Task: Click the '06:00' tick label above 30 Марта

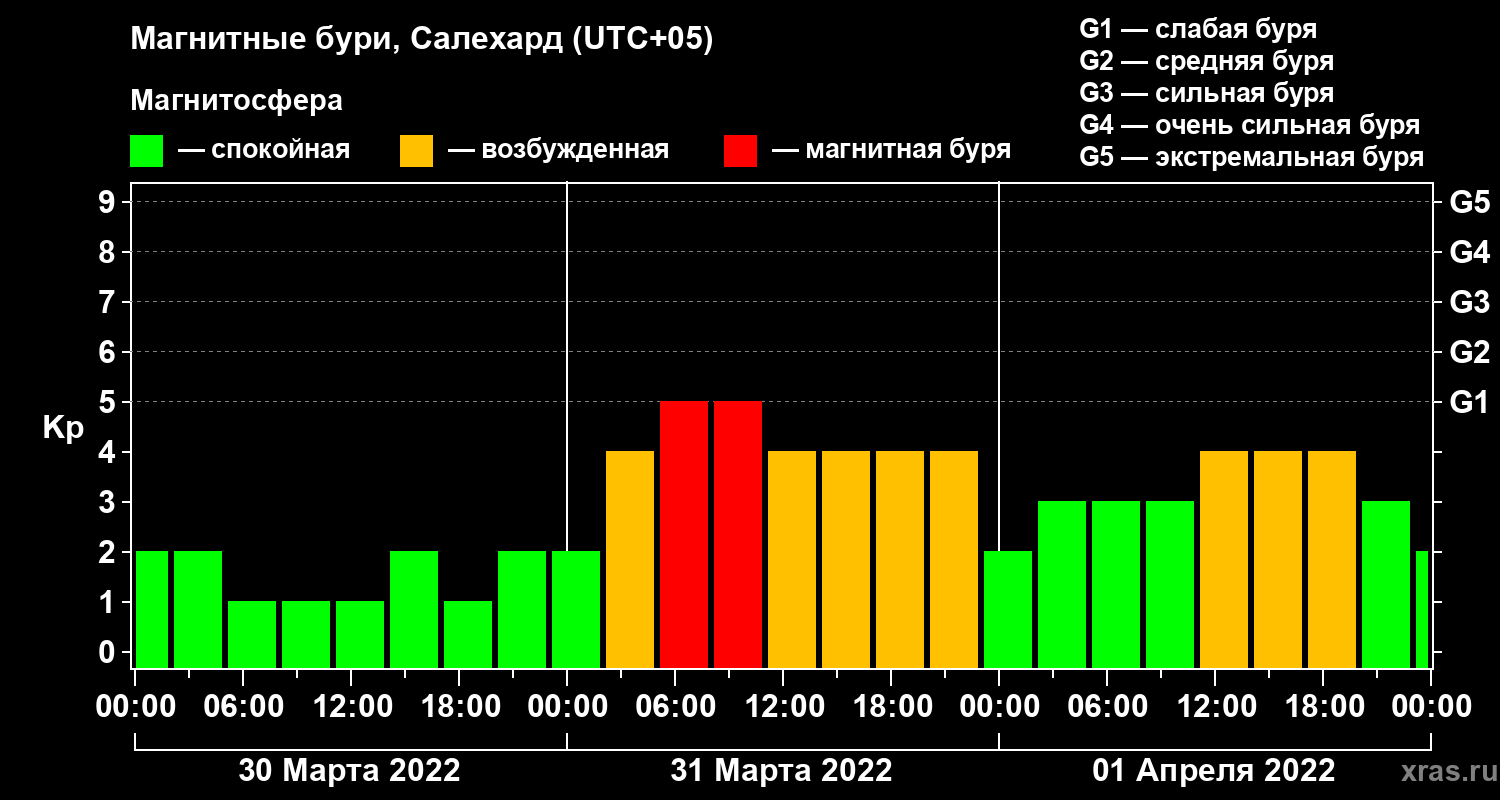Action: click(x=243, y=707)
